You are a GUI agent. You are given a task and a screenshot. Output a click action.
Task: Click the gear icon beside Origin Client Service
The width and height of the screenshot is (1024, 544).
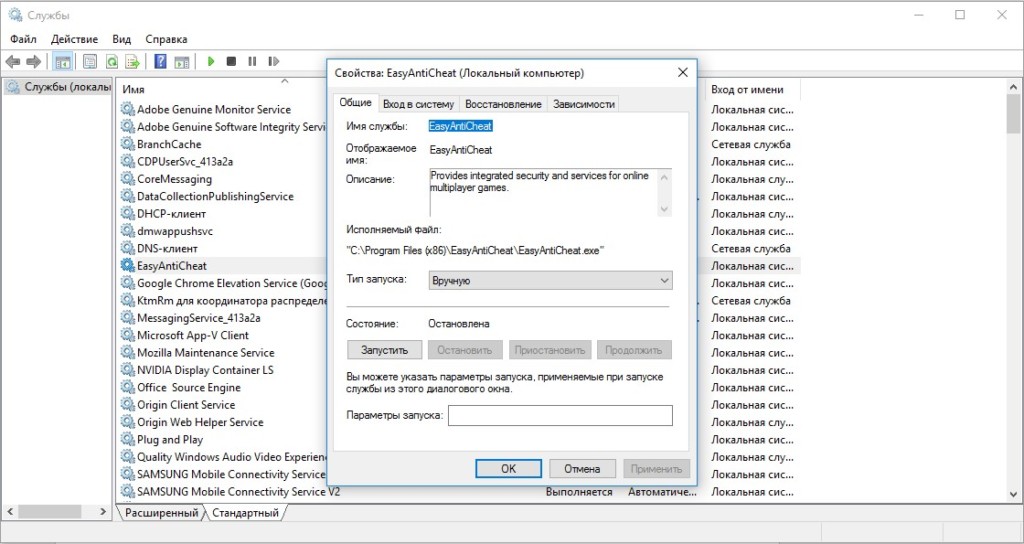[127, 404]
